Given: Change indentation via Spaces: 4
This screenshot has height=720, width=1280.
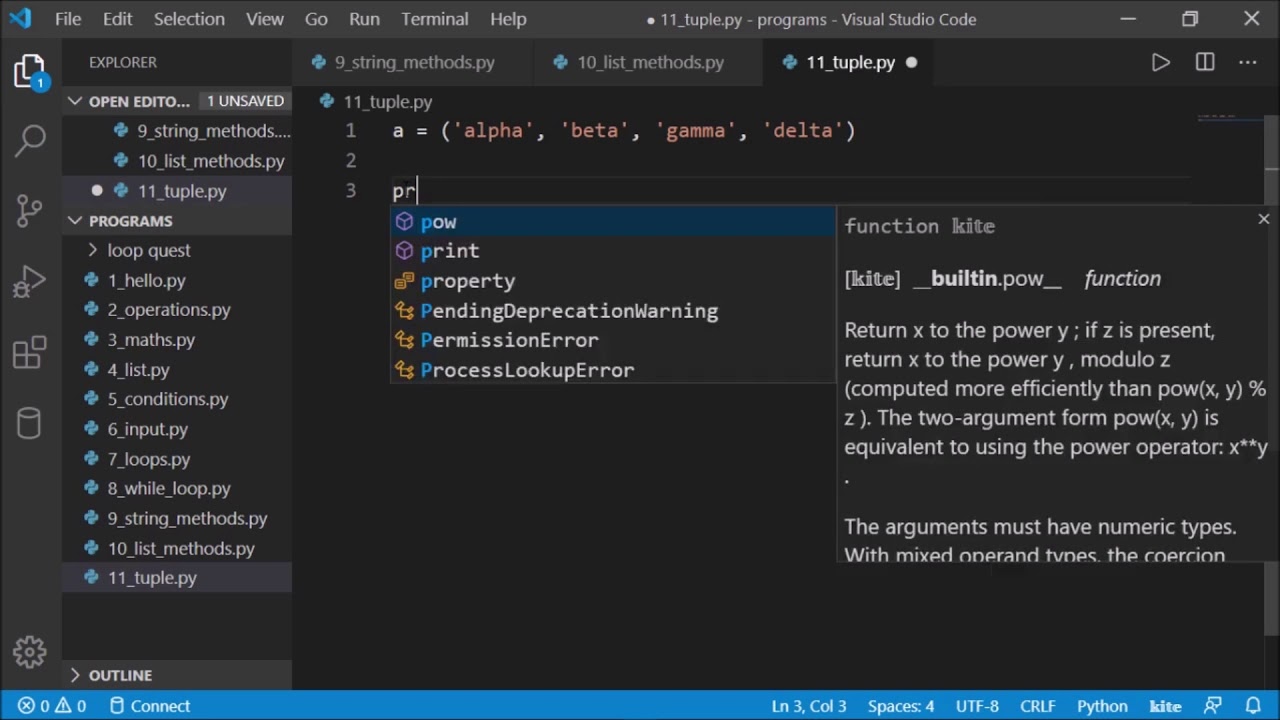Looking at the screenshot, I should tap(901, 706).
